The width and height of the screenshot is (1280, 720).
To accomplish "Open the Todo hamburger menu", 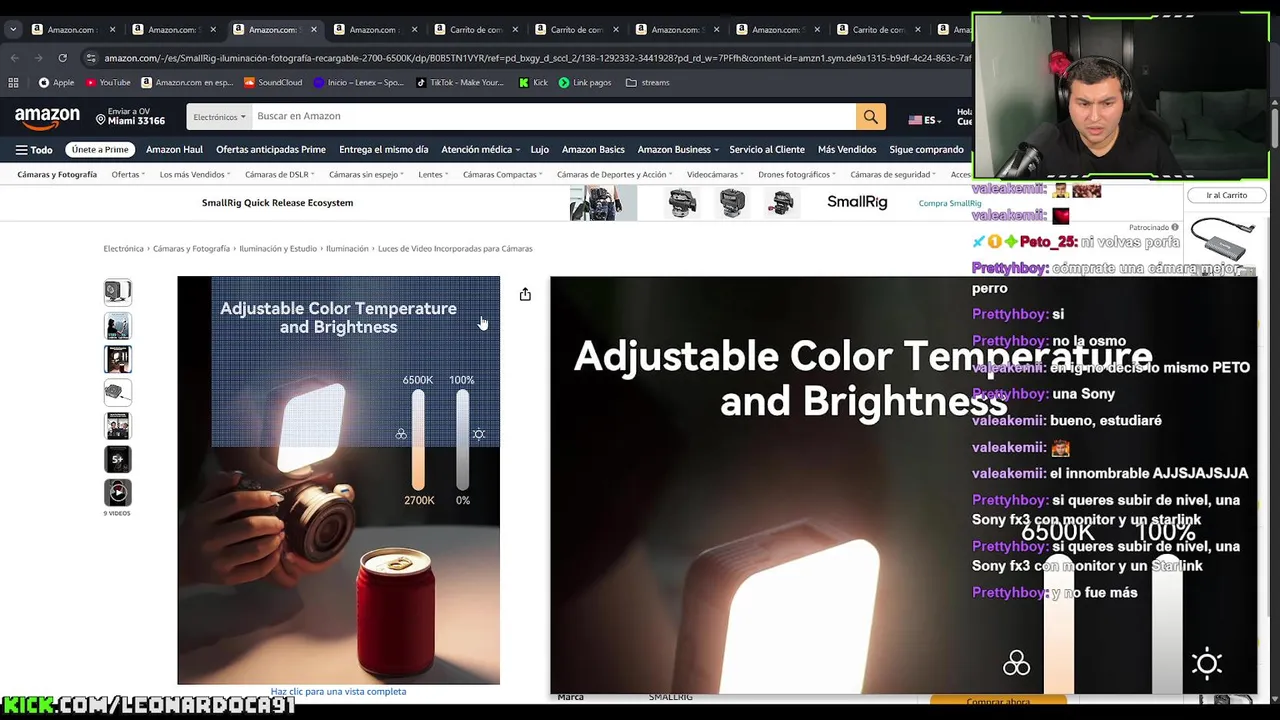I will point(33,150).
